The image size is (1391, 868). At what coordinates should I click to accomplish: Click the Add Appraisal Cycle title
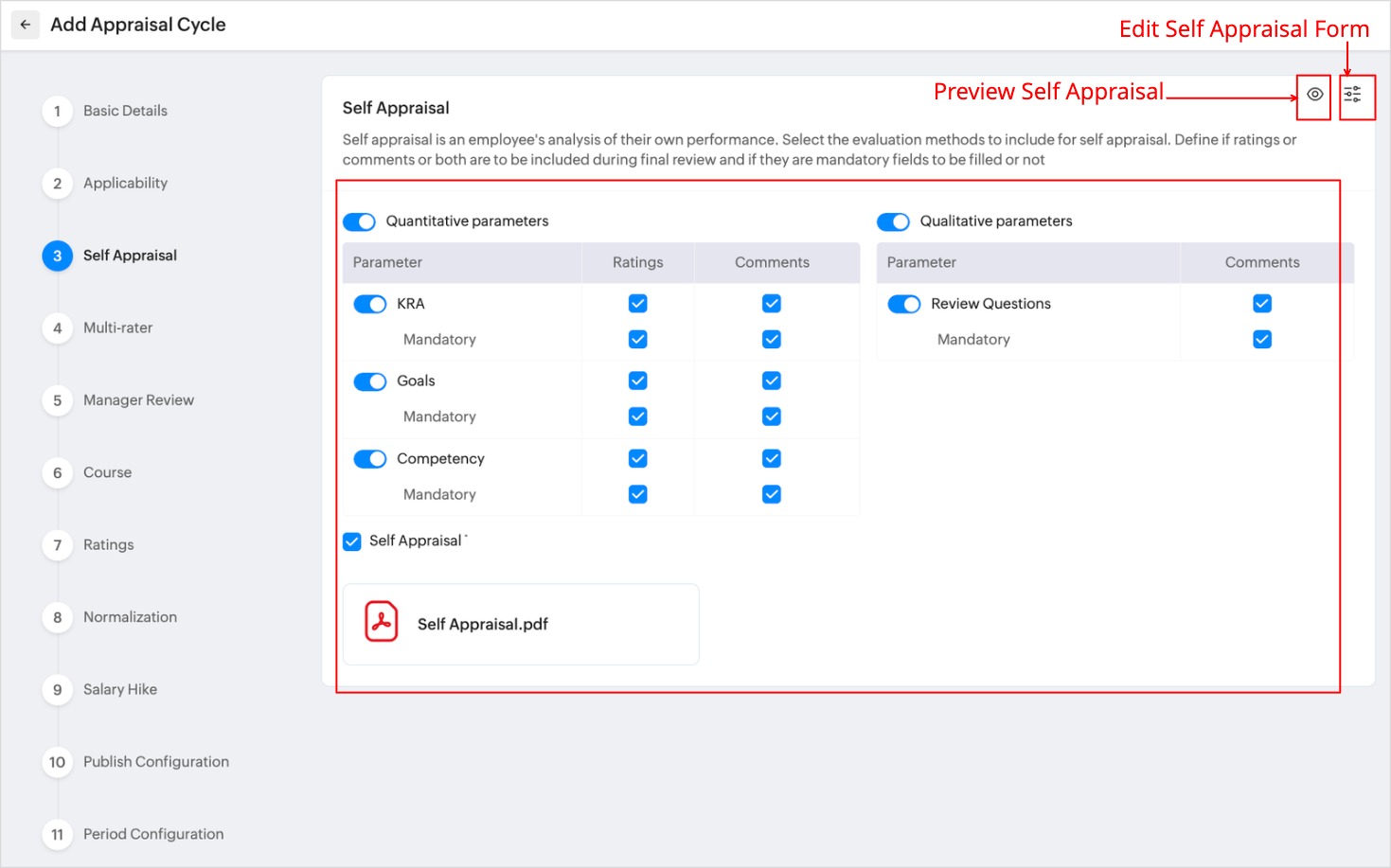[138, 25]
